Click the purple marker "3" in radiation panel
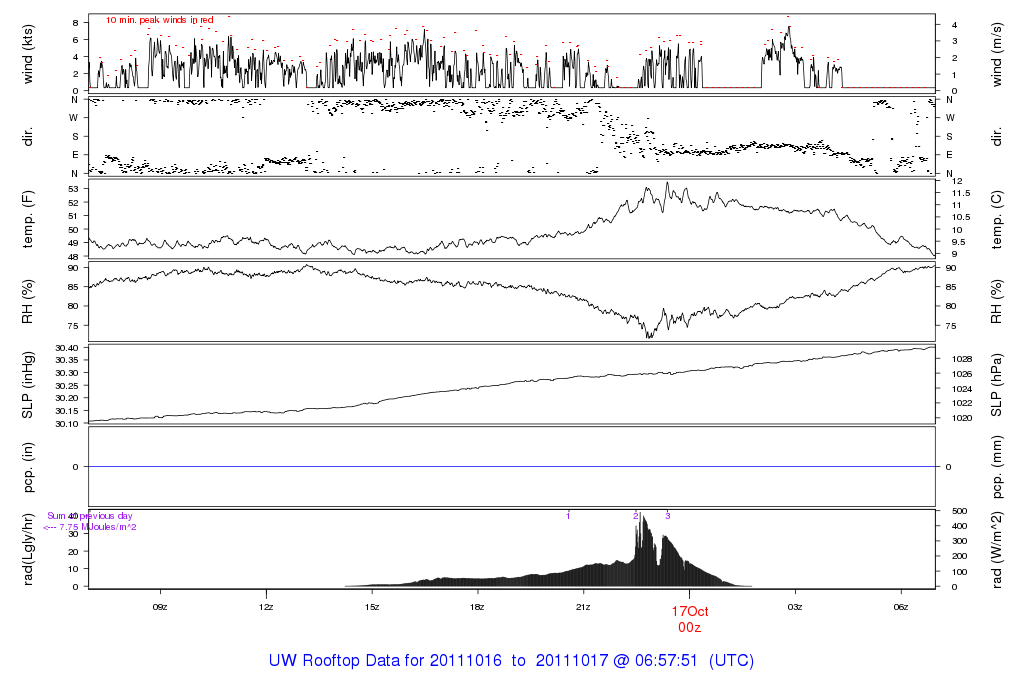Image resolution: width=1024 pixels, height=700 pixels. click(667, 516)
